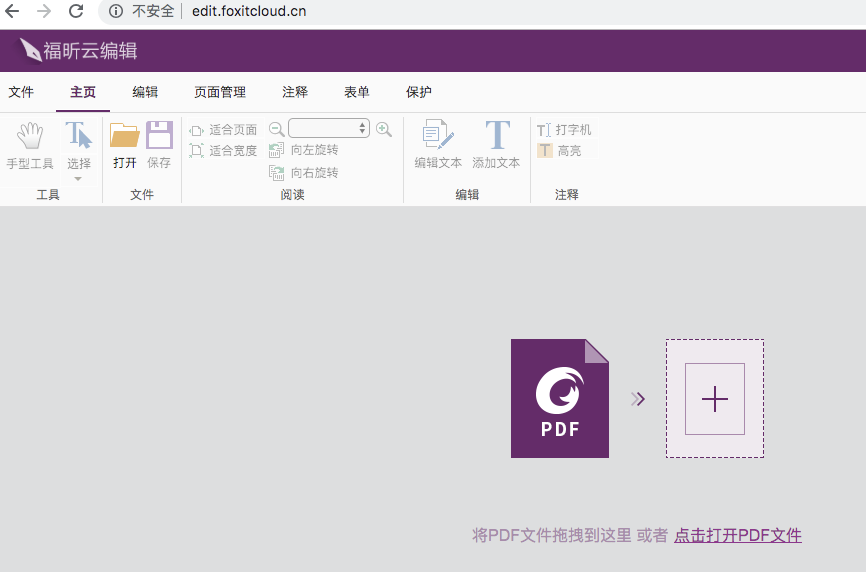Click the 福昕云编辑 logo
Viewport: 866px width, 572px height.
78,51
